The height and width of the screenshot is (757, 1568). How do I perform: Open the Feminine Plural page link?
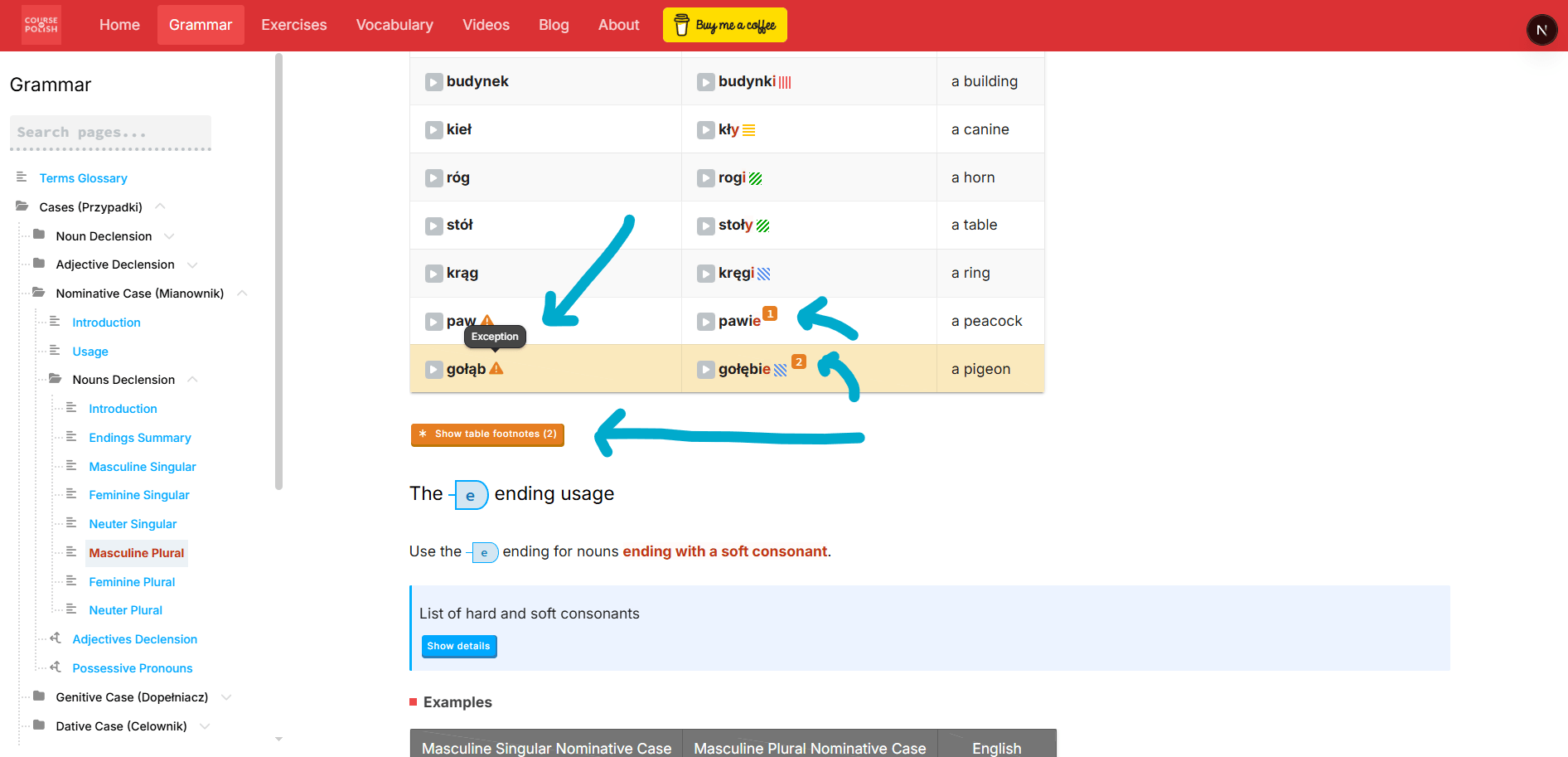click(x=132, y=582)
